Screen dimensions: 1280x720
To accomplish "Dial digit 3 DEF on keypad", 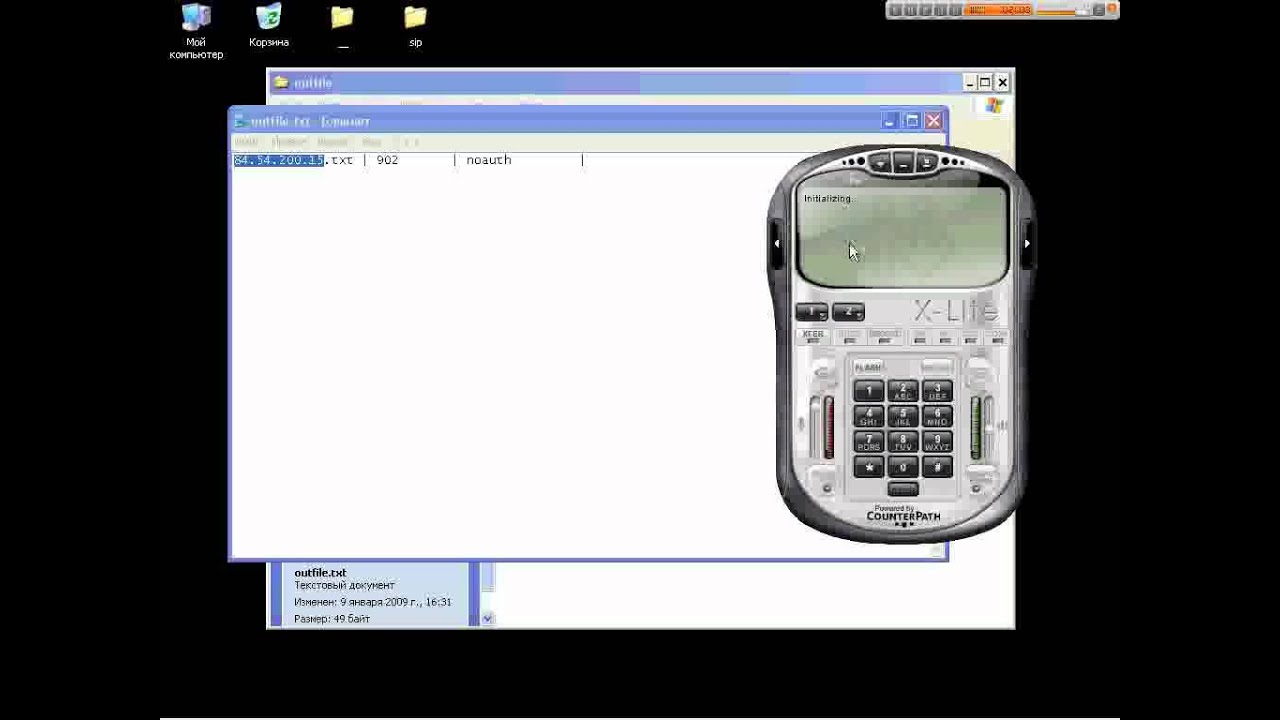I will 938,390.
